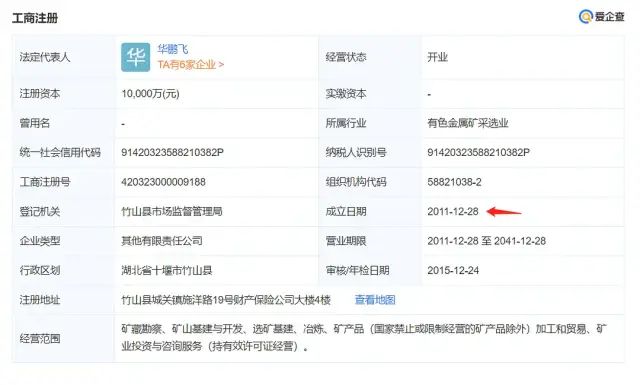Select 竹山县市场监督管理局 registration authority
This screenshot has height=385, width=640.
coord(172,211)
